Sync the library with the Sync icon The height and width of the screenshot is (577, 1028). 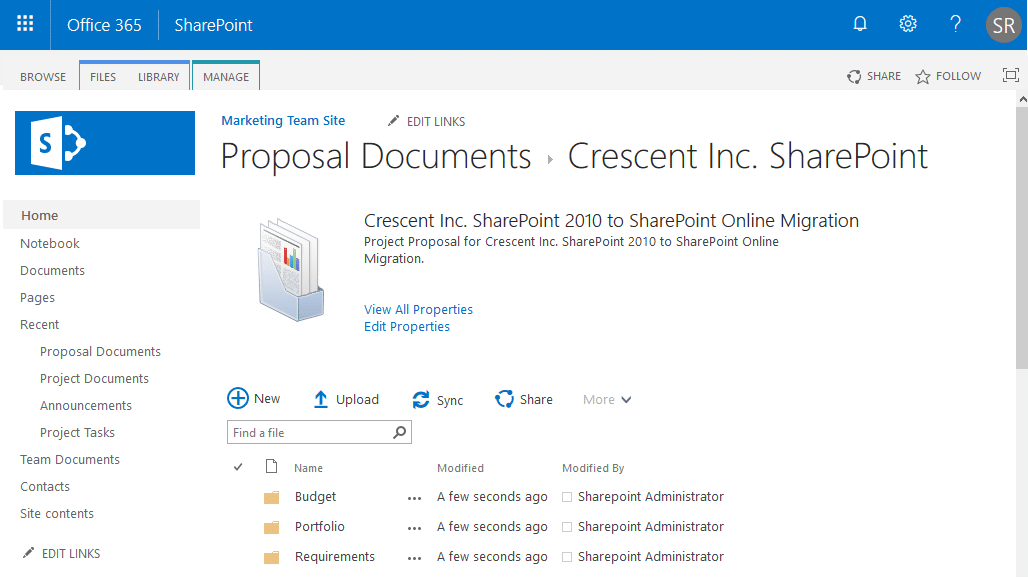[x=421, y=399]
